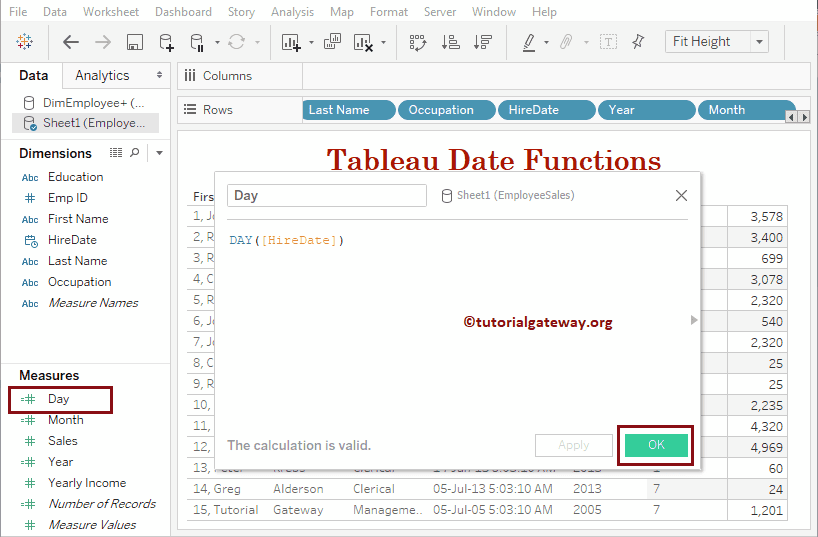Click the view data grid icon in Dimensions

(x=116, y=152)
